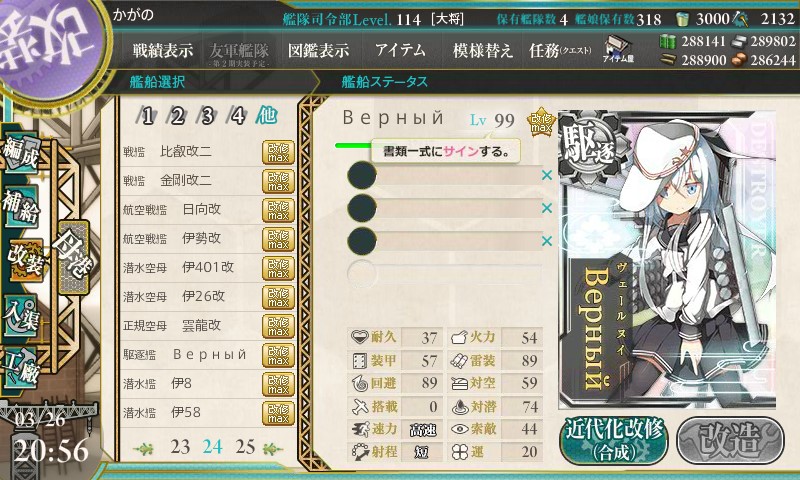
Task: Go to previous ship list page arrow
Action: (143, 448)
